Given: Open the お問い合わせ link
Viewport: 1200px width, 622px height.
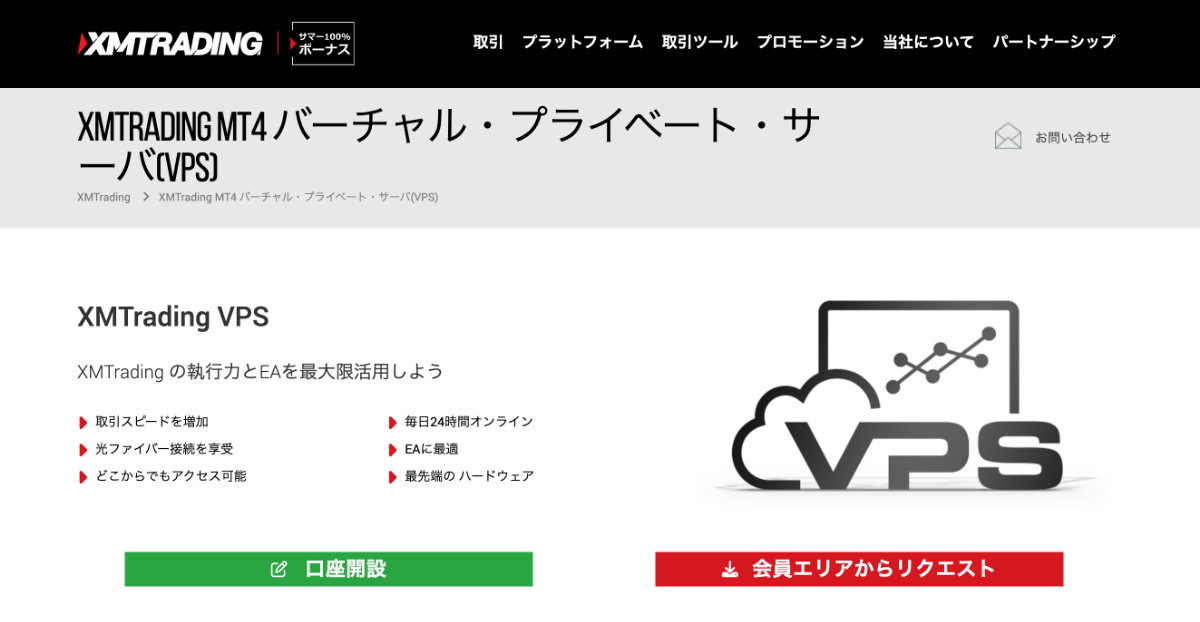Looking at the screenshot, I should (1073, 137).
